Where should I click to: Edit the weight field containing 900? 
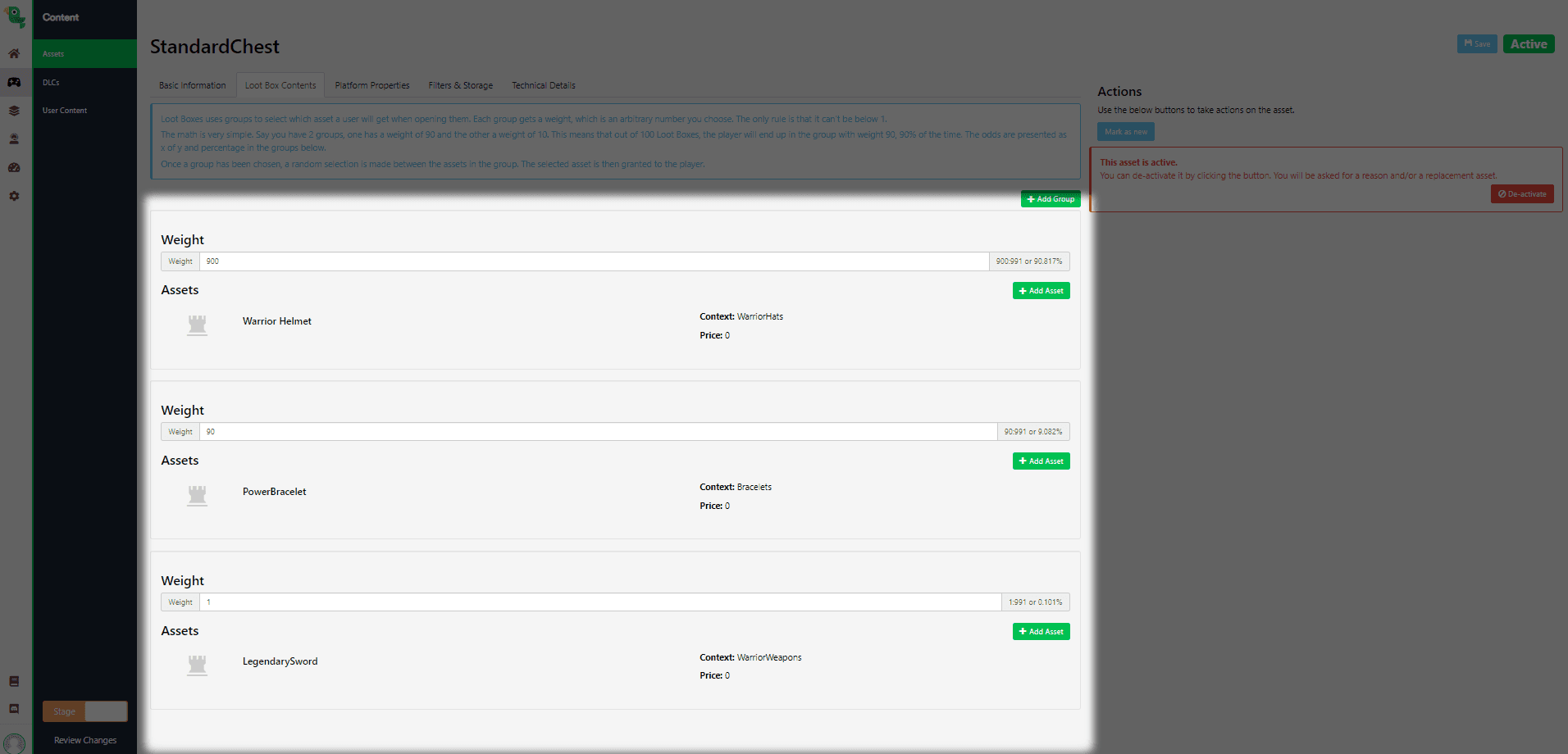(595, 261)
